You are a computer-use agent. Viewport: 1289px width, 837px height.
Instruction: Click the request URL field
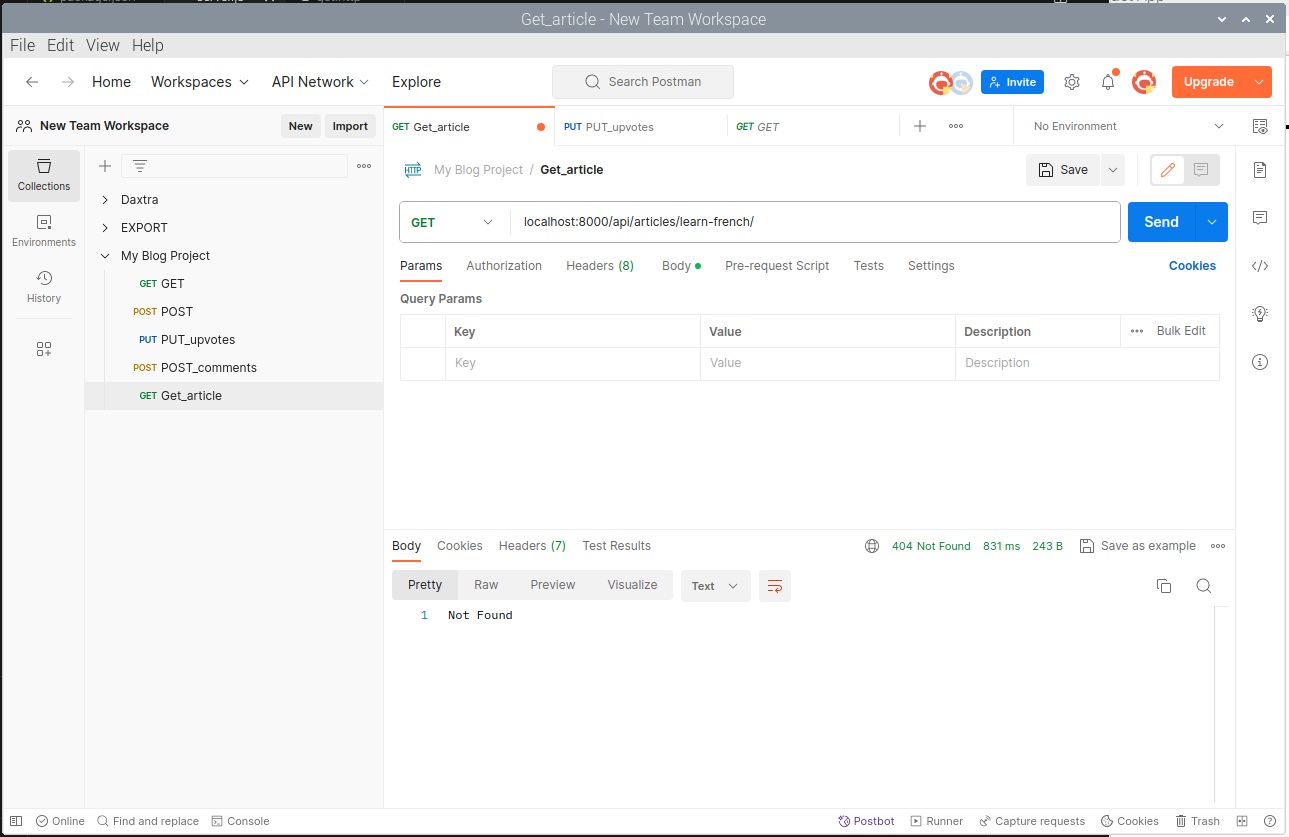pos(815,222)
